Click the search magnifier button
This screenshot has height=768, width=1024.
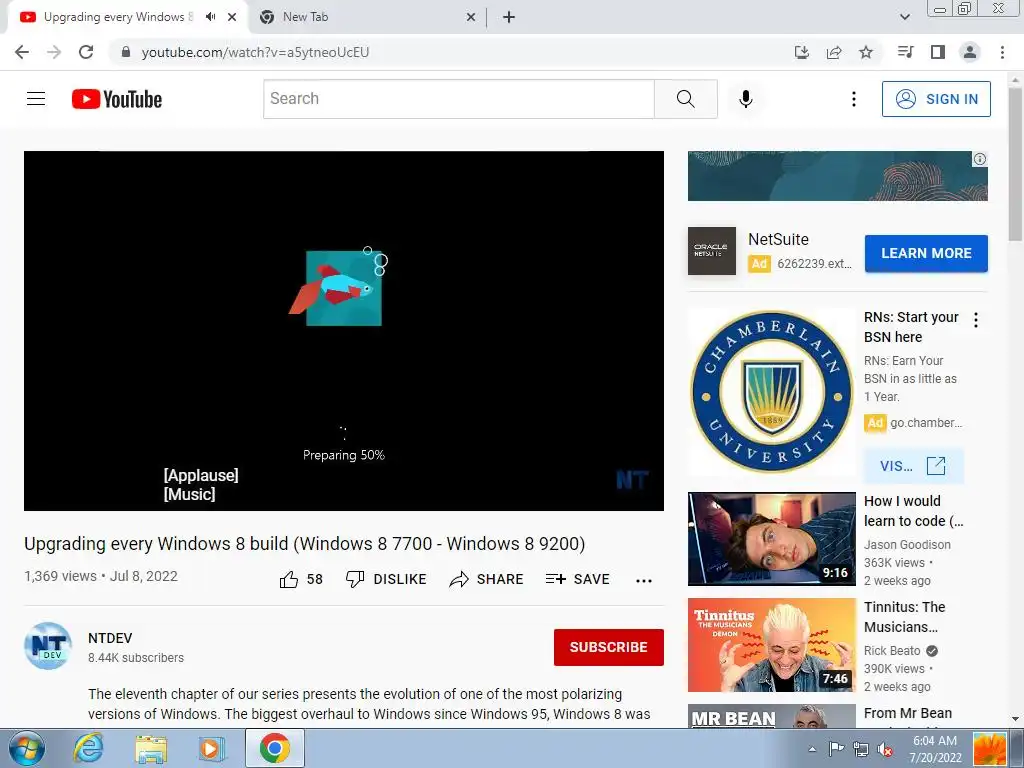point(686,99)
